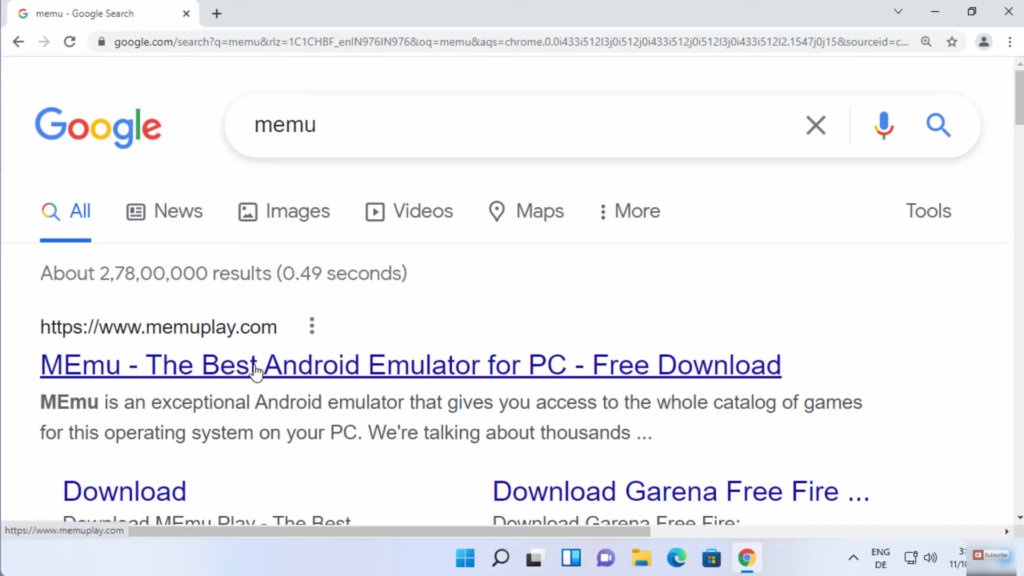This screenshot has width=1024, height=576.
Task: Switch to the Images tab
Action: pyautogui.click(x=284, y=211)
